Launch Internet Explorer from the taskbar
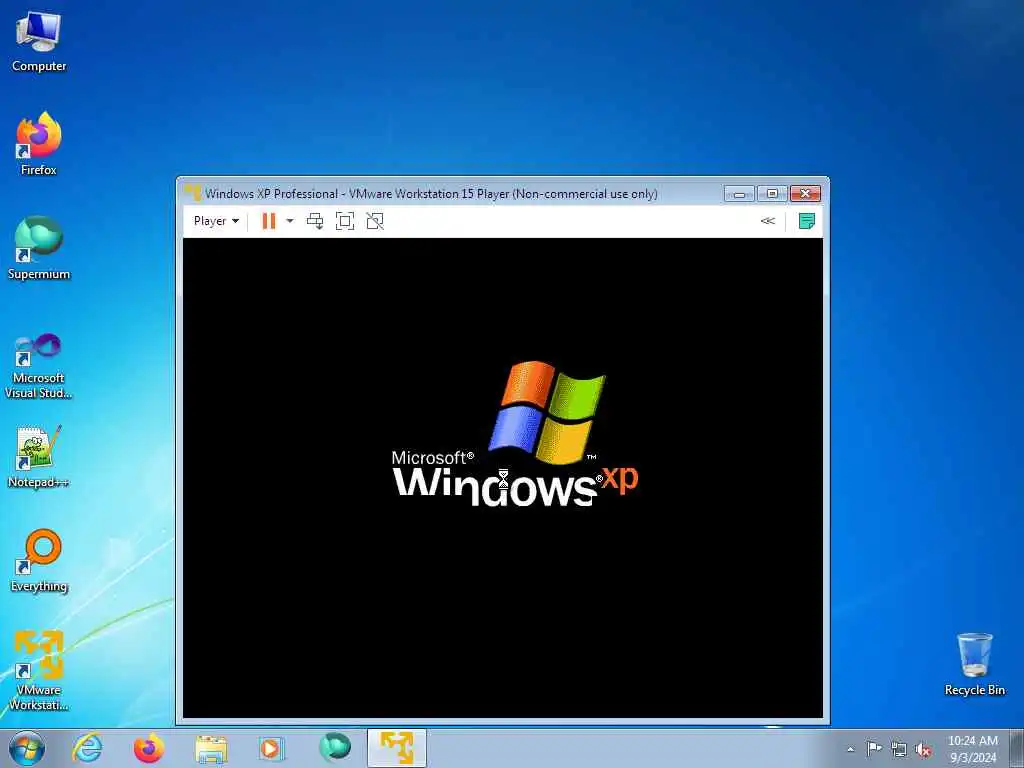Screen dimensions: 1024x768 pyautogui.click(x=87, y=748)
